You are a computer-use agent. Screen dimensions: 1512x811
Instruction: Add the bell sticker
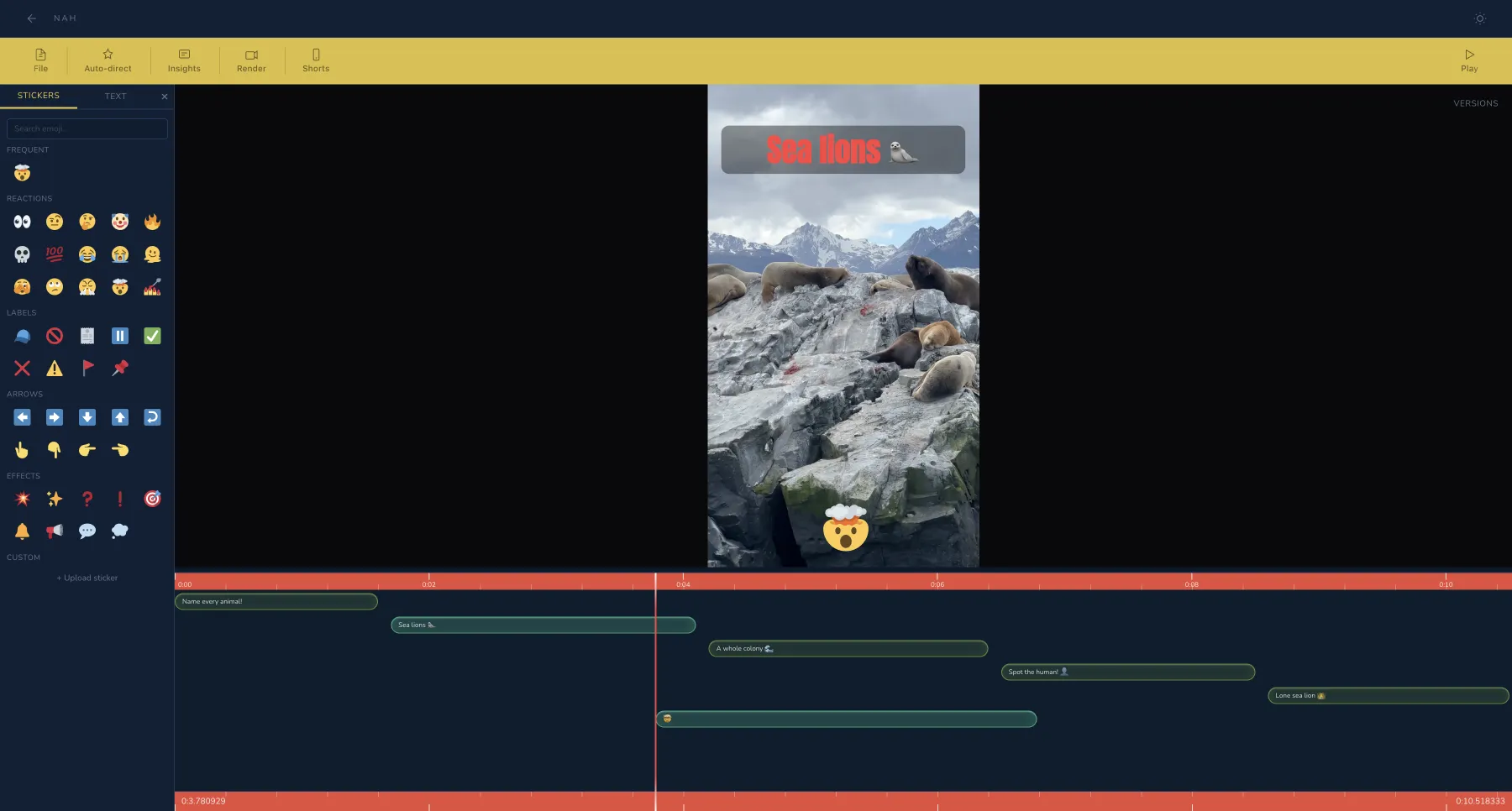[22, 531]
